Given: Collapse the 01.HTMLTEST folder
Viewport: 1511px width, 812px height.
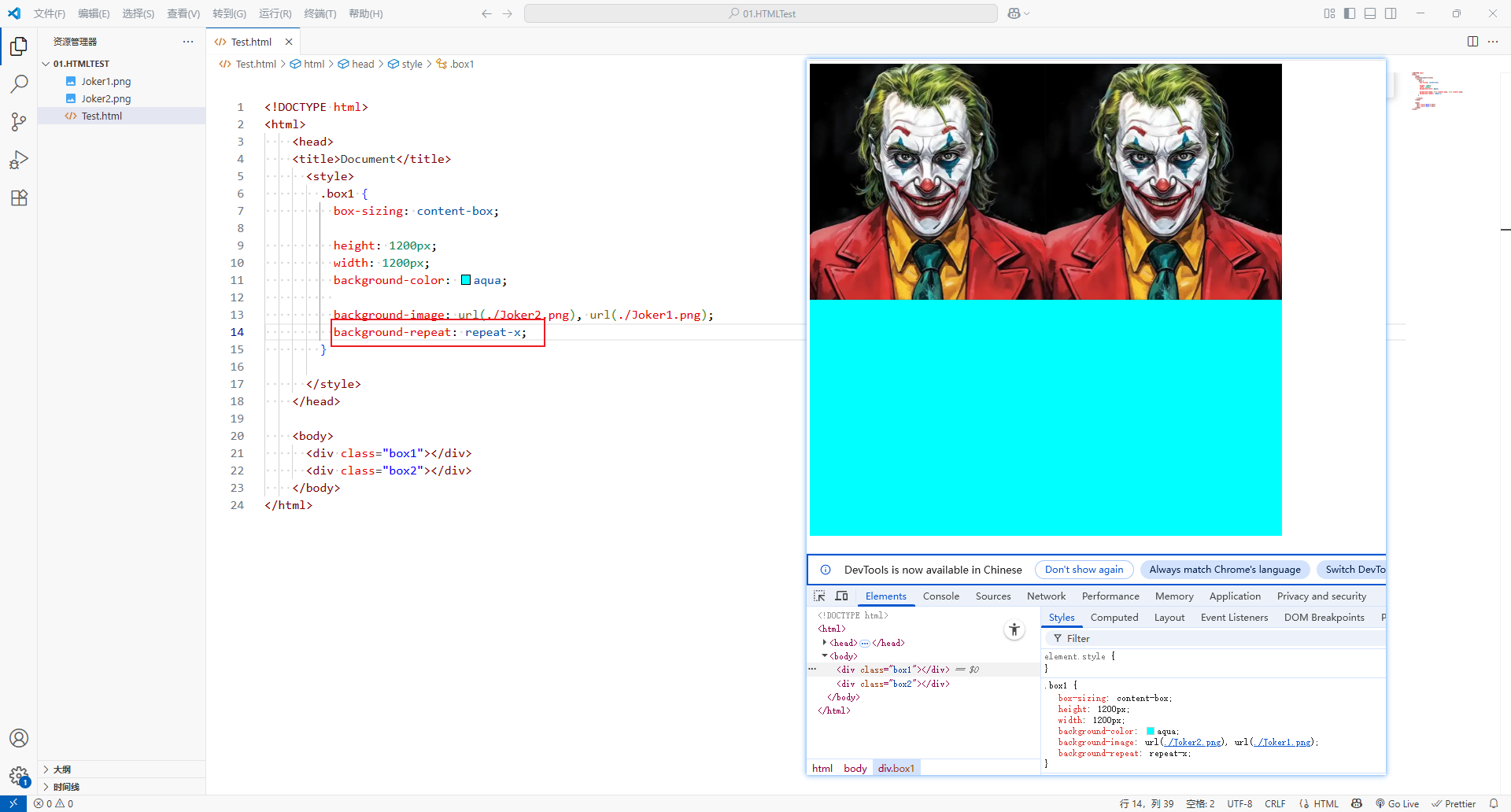Looking at the screenshot, I should tap(46, 64).
